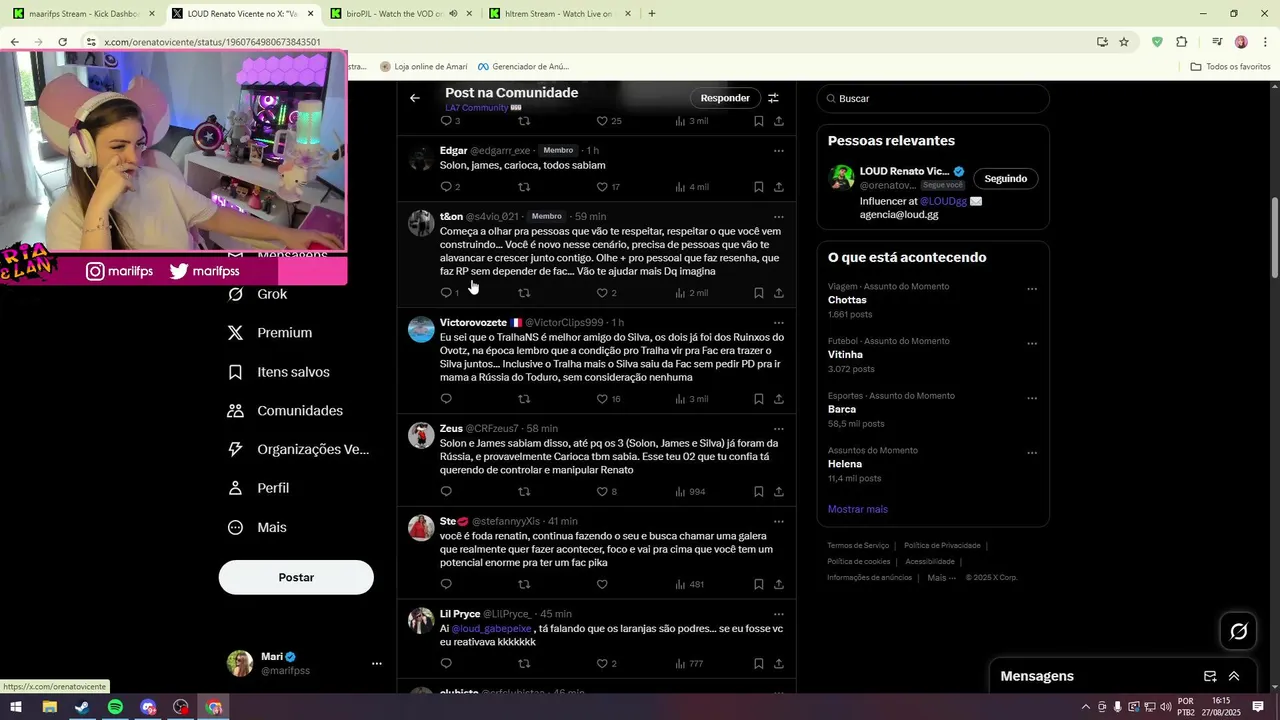Open the Grok floating button
1280x720 pixels.
[1238, 631]
